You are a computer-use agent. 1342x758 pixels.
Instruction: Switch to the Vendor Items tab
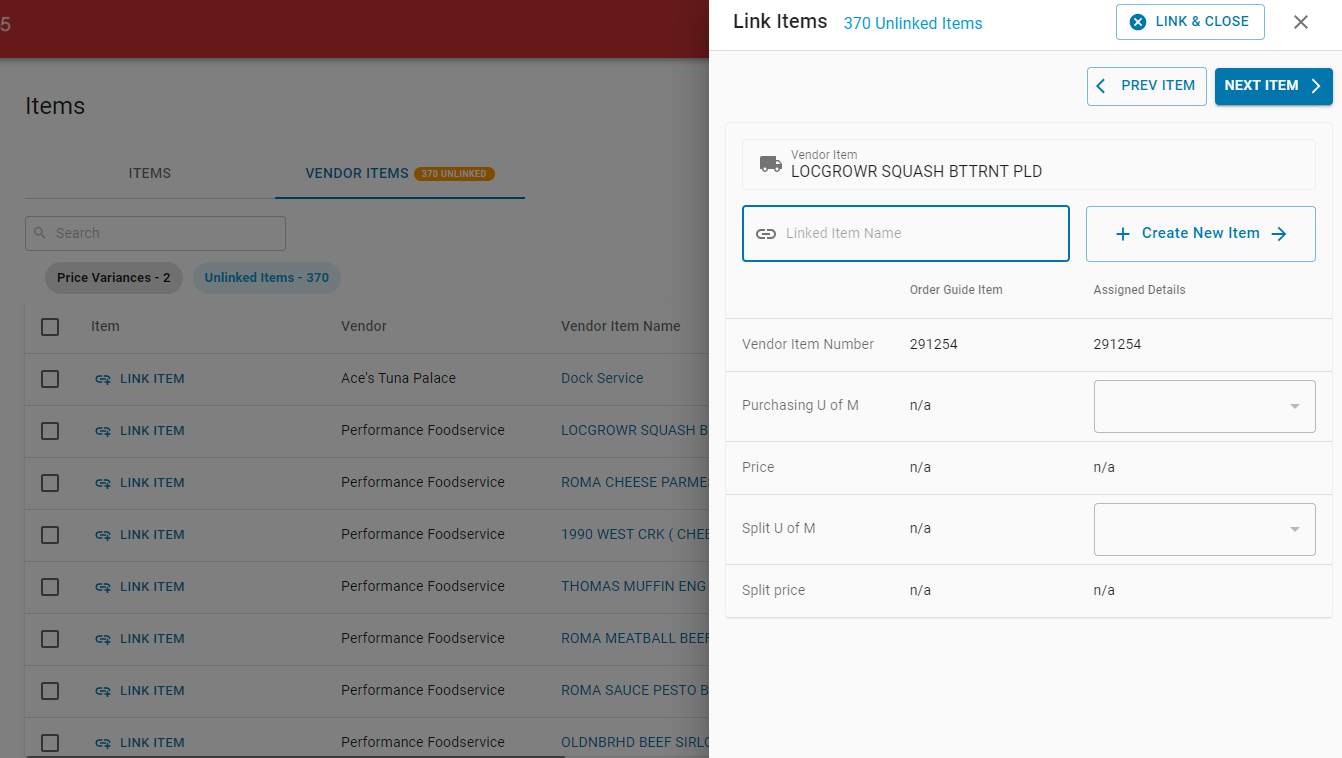coord(400,173)
